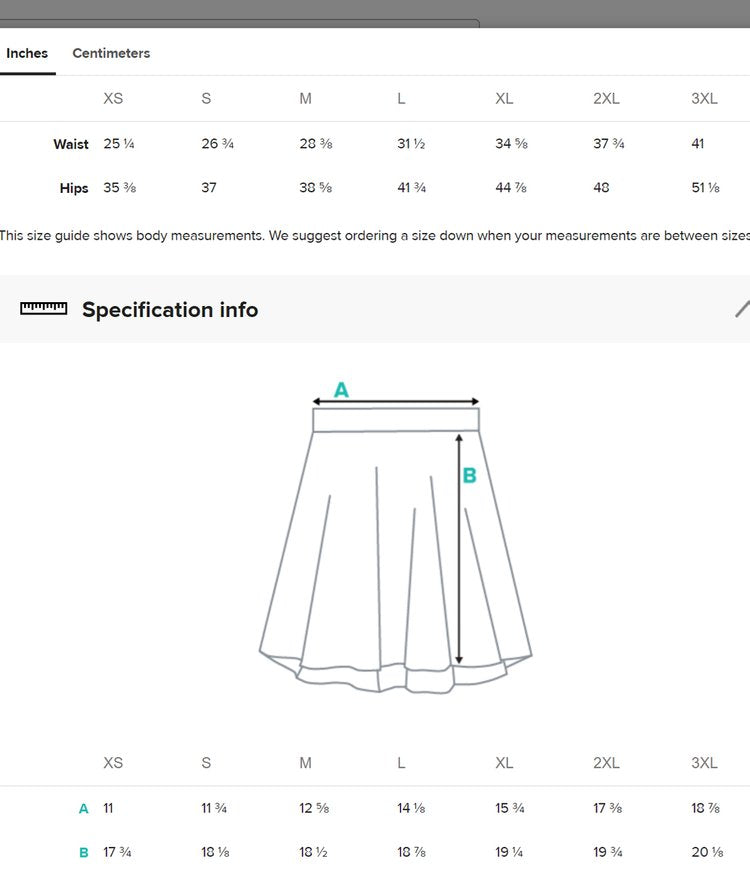Click the Hips row label
This screenshot has height=892, width=750.
(x=74, y=188)
